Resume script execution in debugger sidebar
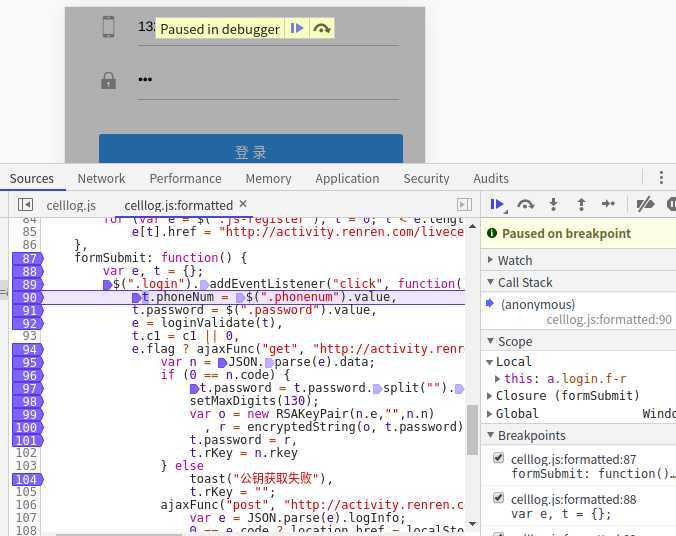676x536 pixels. (496, 204)
